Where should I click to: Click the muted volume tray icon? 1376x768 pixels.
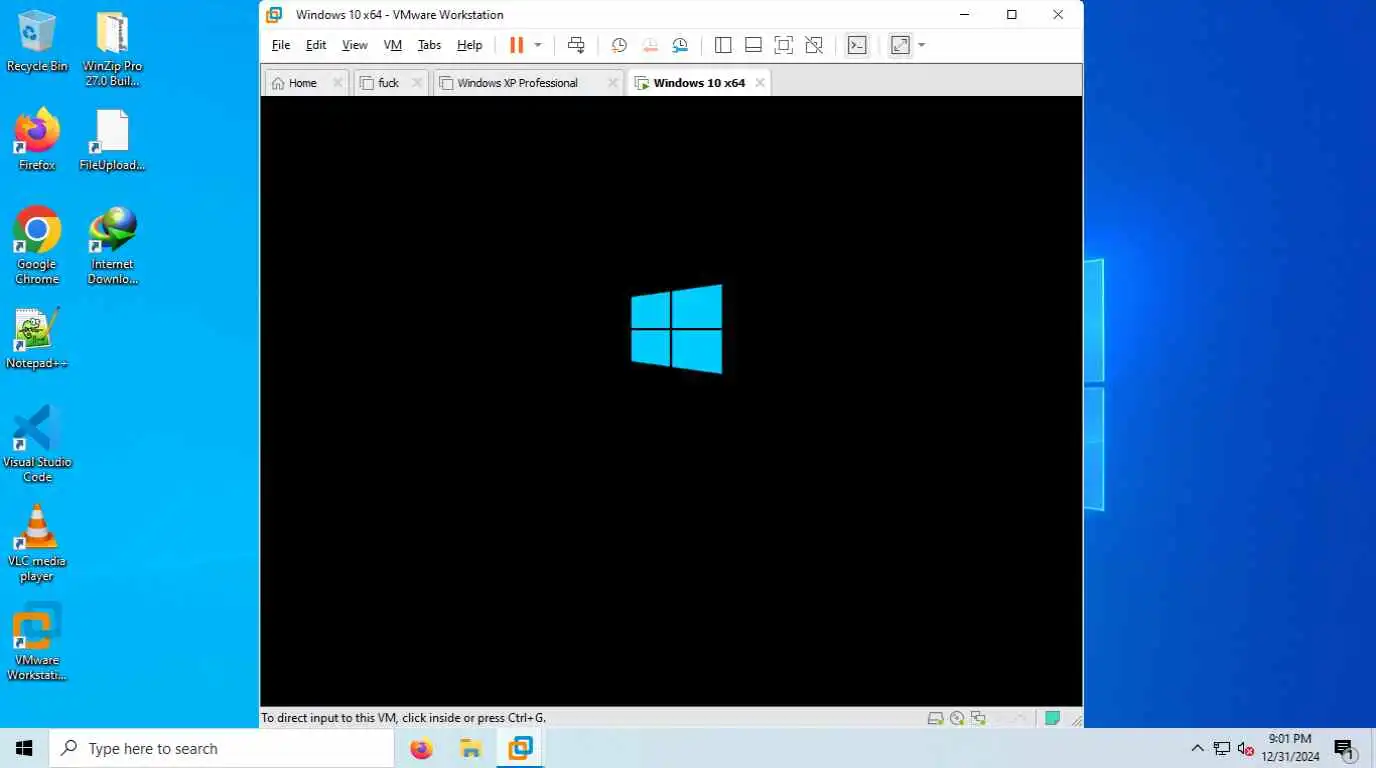[1245, 748]
